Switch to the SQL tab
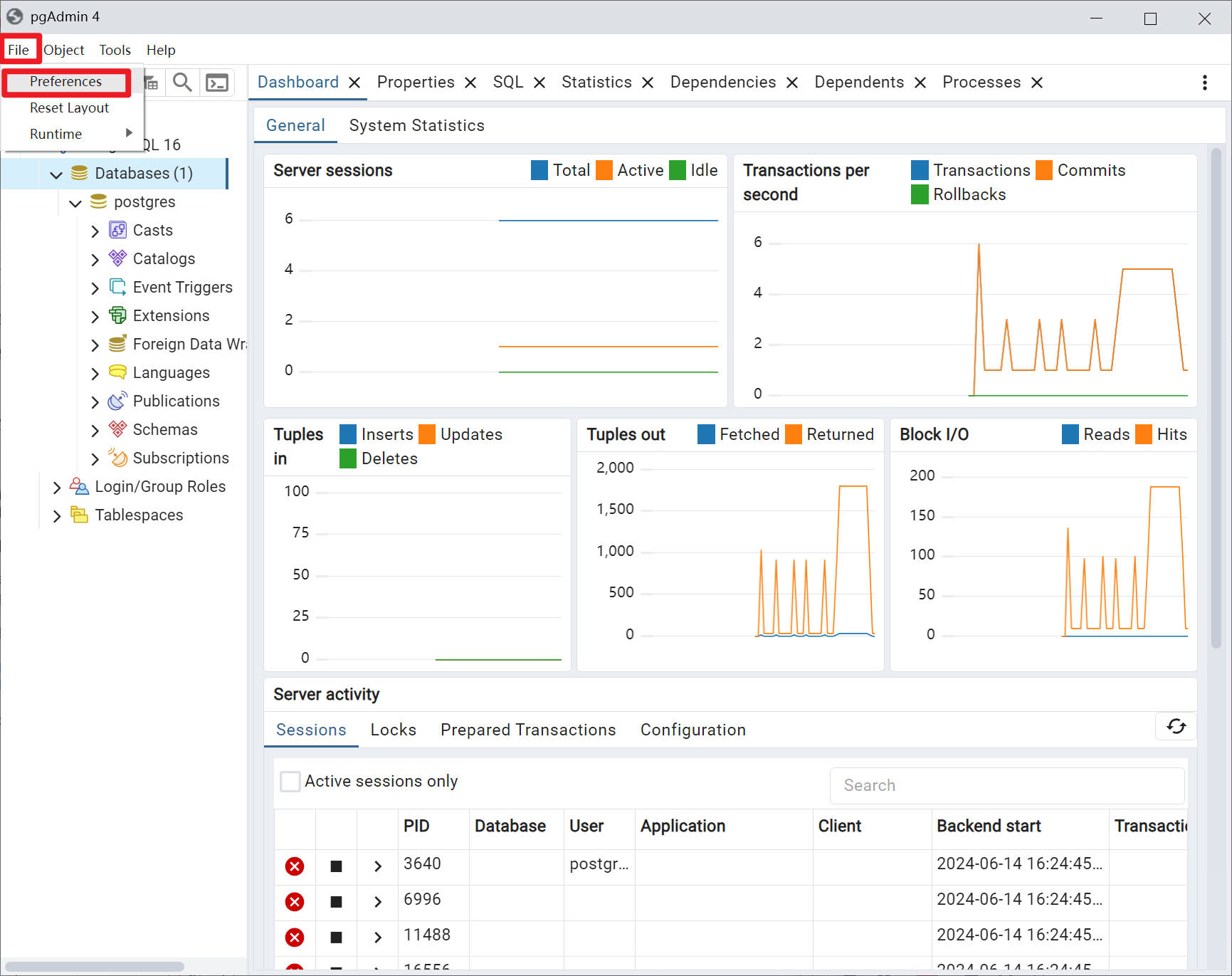1232x976 pixels. click(508, 82)
